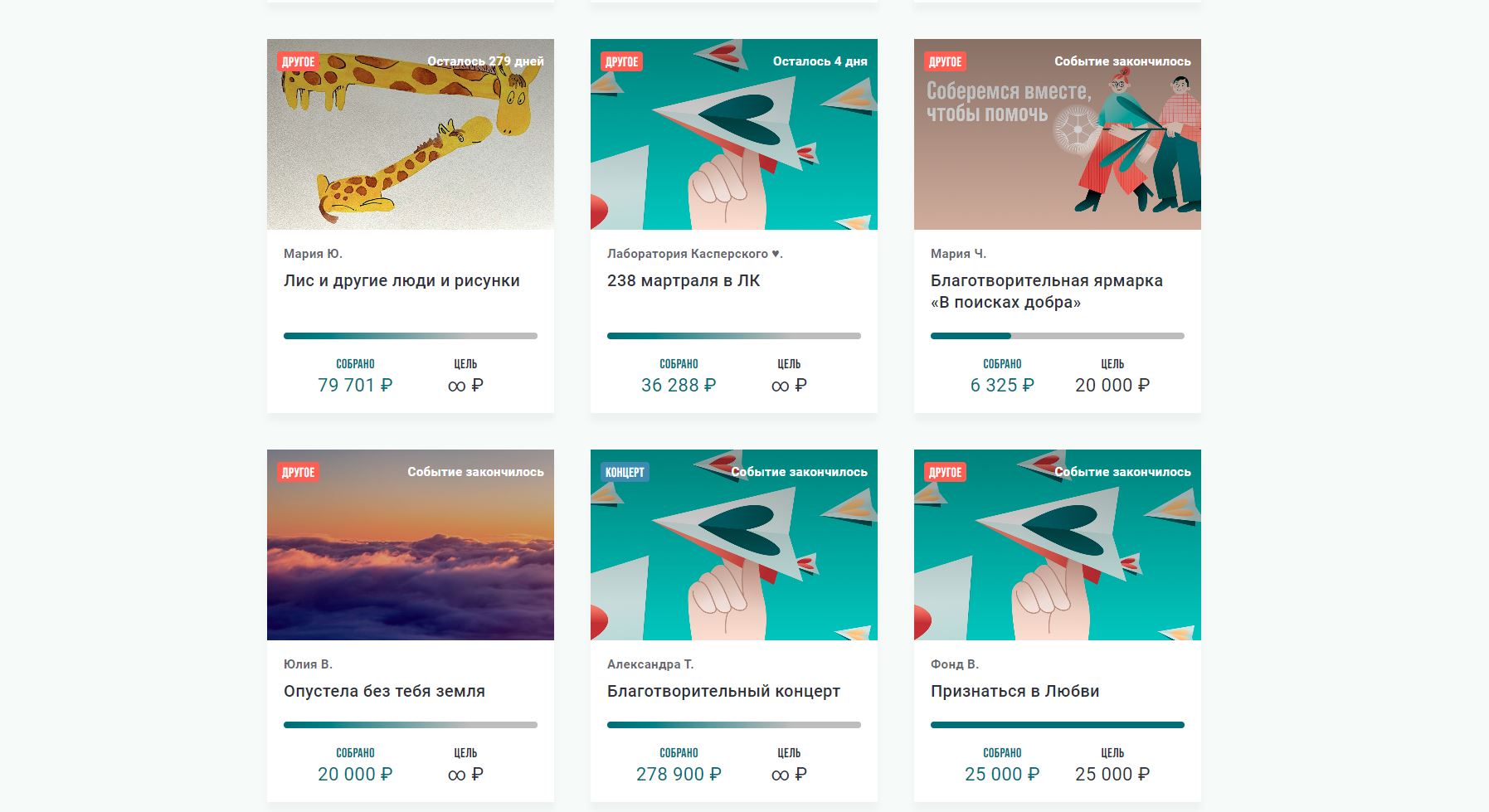The image size is (1489, 812).
Task: Click the "Признаться в Любви" title
Action: (1015, 691)
